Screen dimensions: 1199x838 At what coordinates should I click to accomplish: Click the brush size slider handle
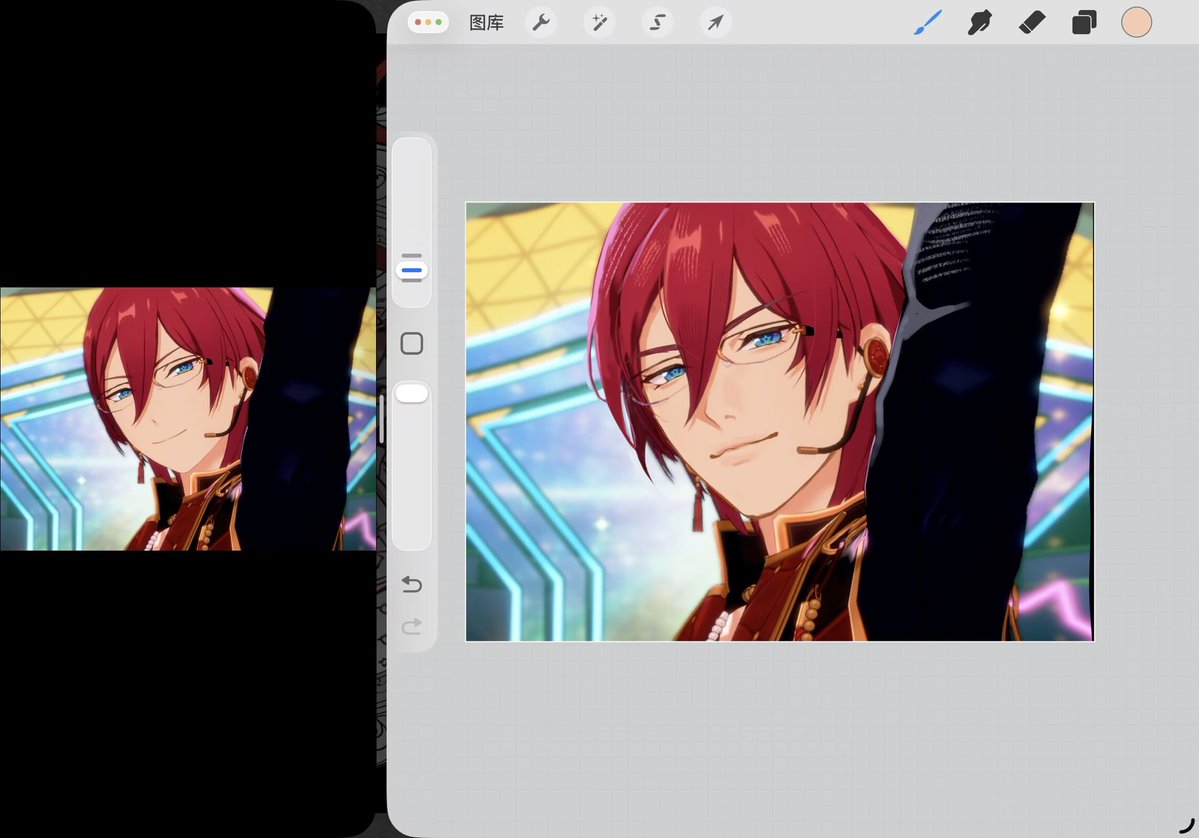coord(411,270)
